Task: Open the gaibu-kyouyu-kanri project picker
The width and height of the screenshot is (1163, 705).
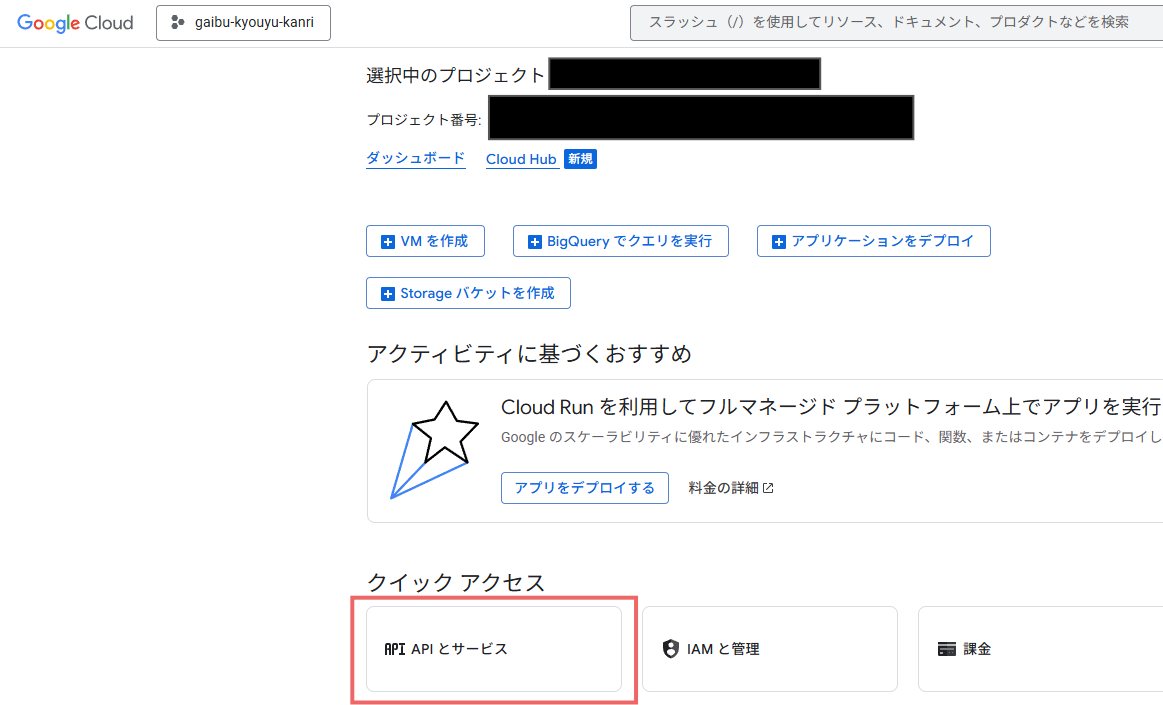Action: pos(243,23)
